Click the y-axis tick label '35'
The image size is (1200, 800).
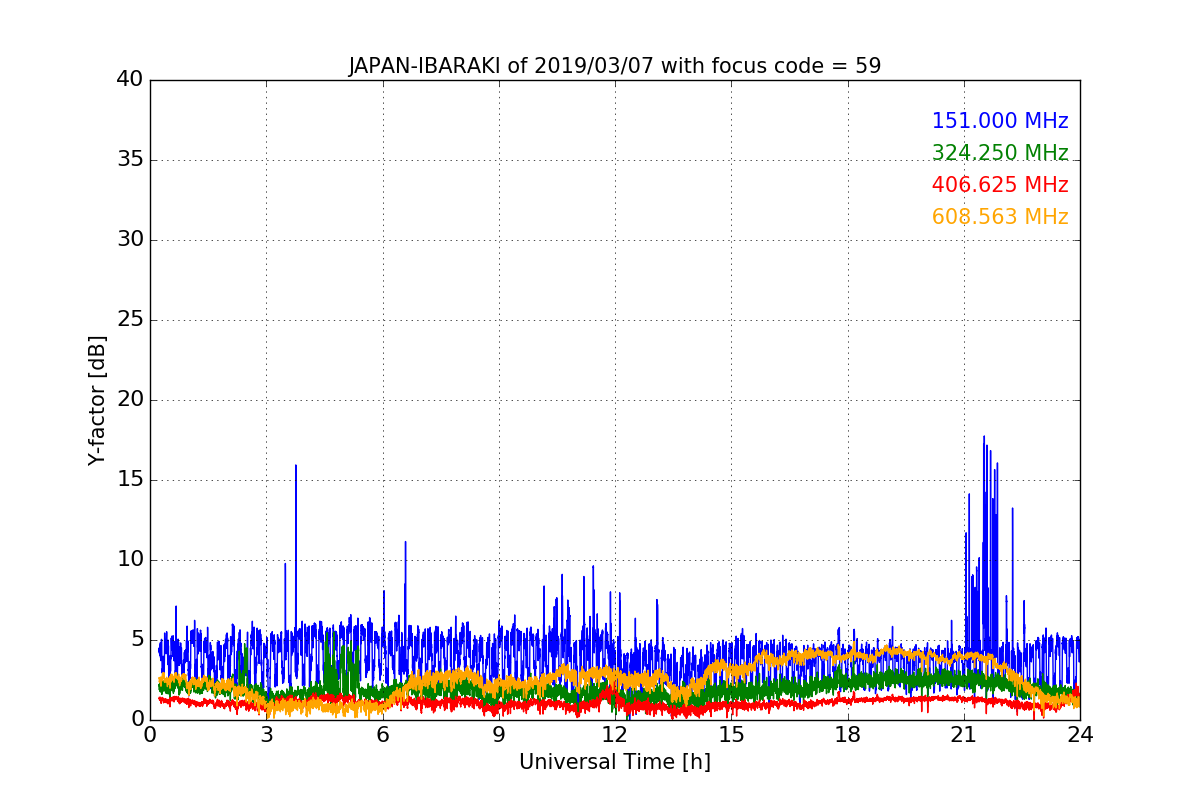(129, 159)
